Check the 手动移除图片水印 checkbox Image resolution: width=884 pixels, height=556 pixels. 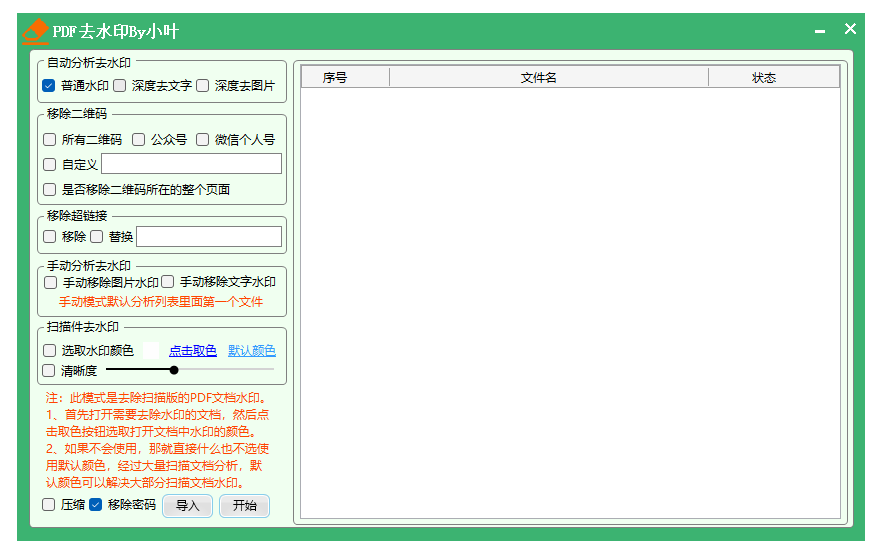pos(51,283)
